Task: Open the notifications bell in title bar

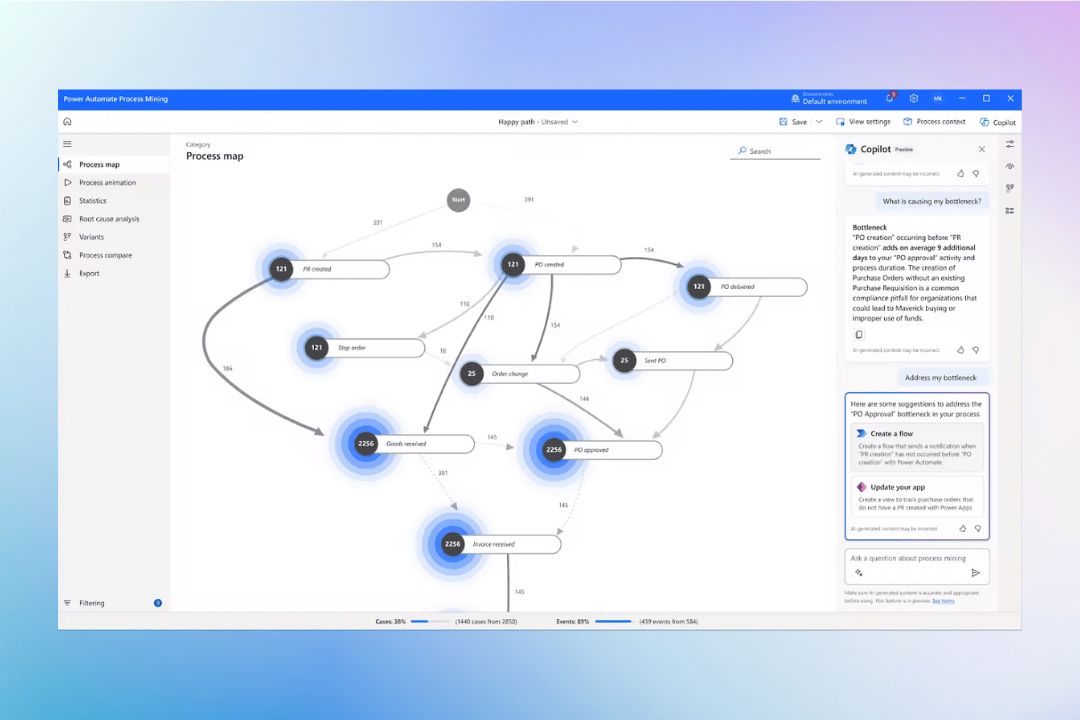Action: pos(890,99)
